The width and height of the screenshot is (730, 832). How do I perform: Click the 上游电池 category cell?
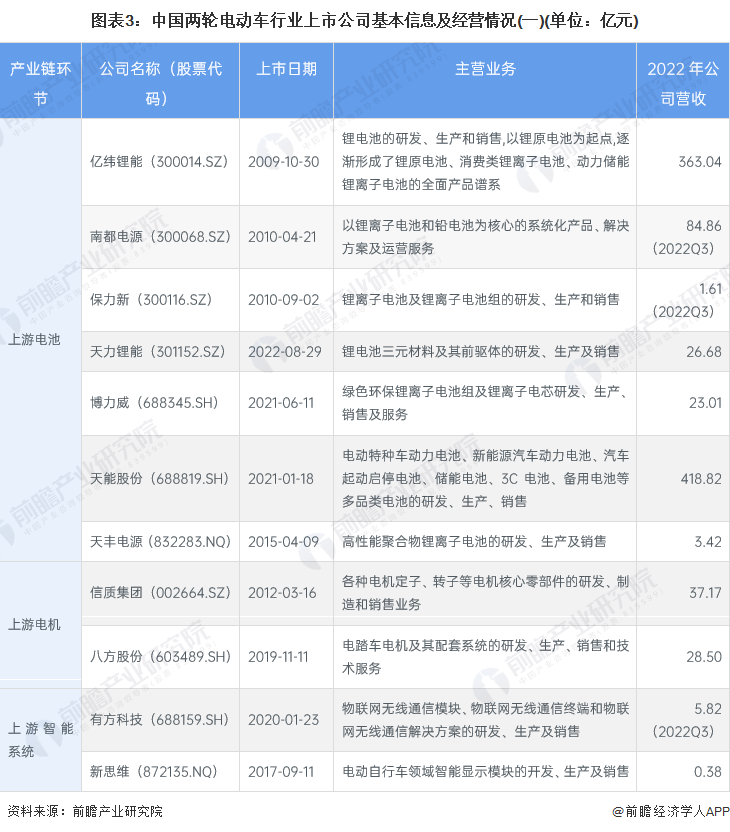click(35, 339)
